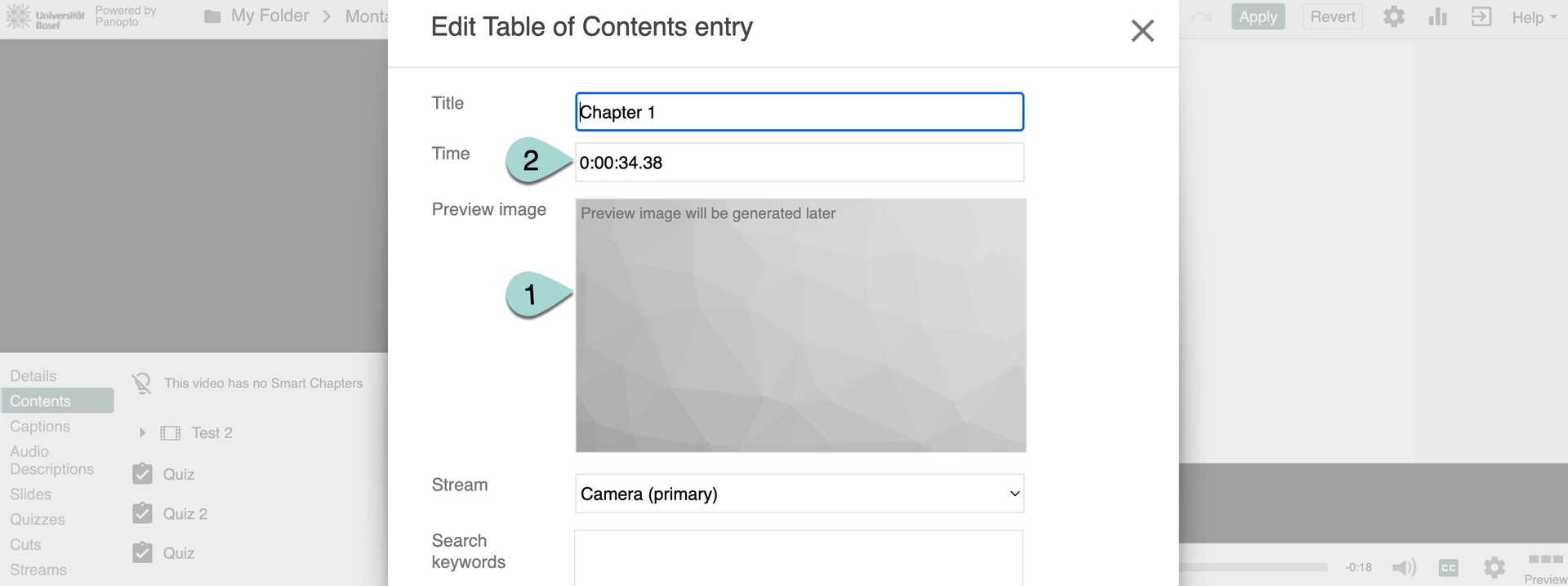Click the Revert button

1332,16
